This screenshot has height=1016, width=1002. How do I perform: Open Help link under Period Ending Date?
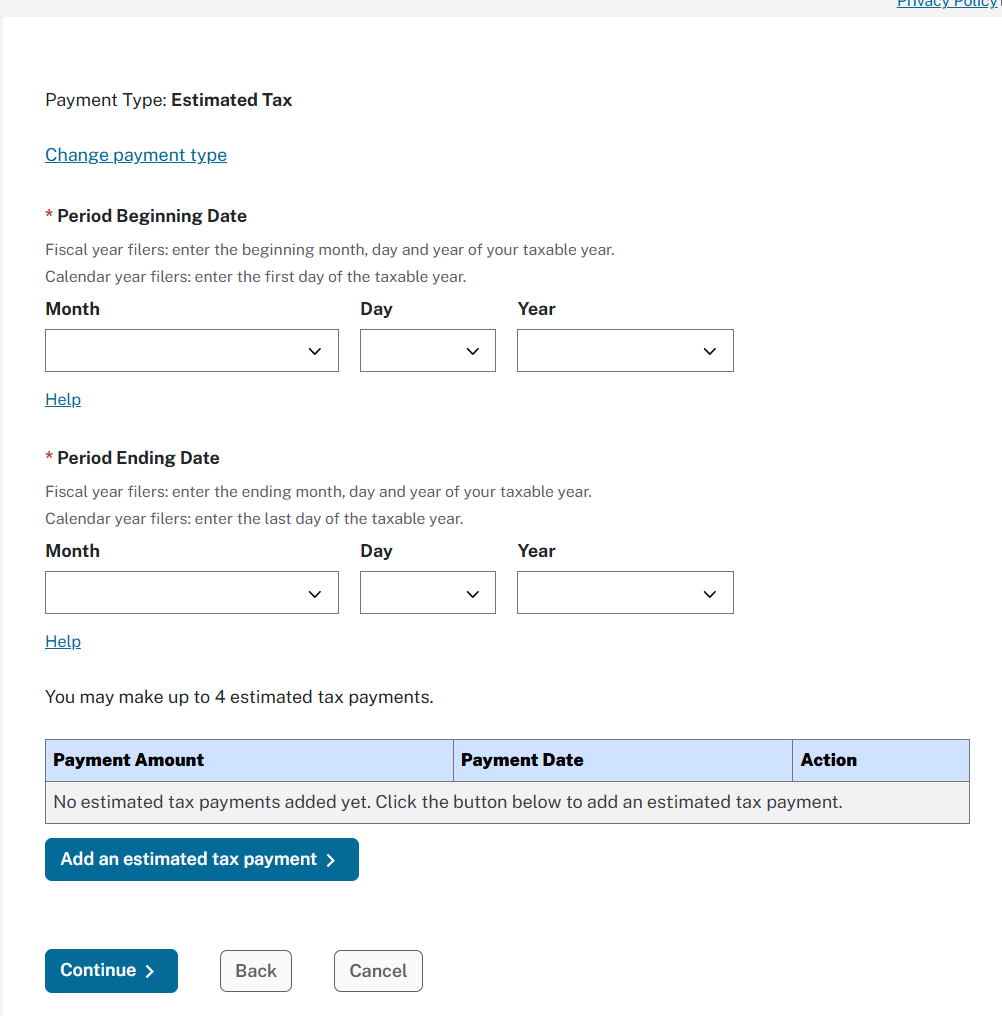tap(63, 642)
